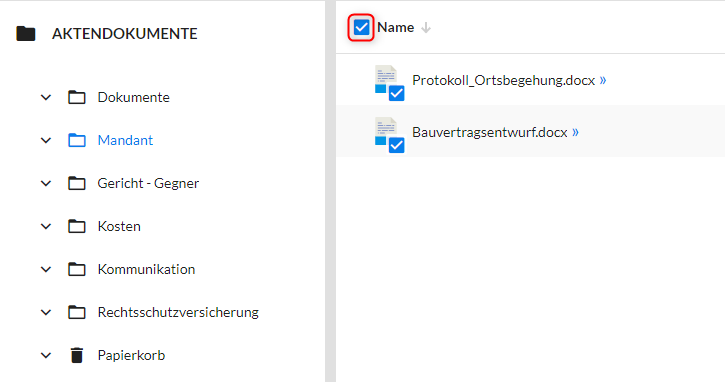Click the vertical divider between the panels
Image resolution: width=725 pixels, height=382 pixels.
(x=330, y=191)
